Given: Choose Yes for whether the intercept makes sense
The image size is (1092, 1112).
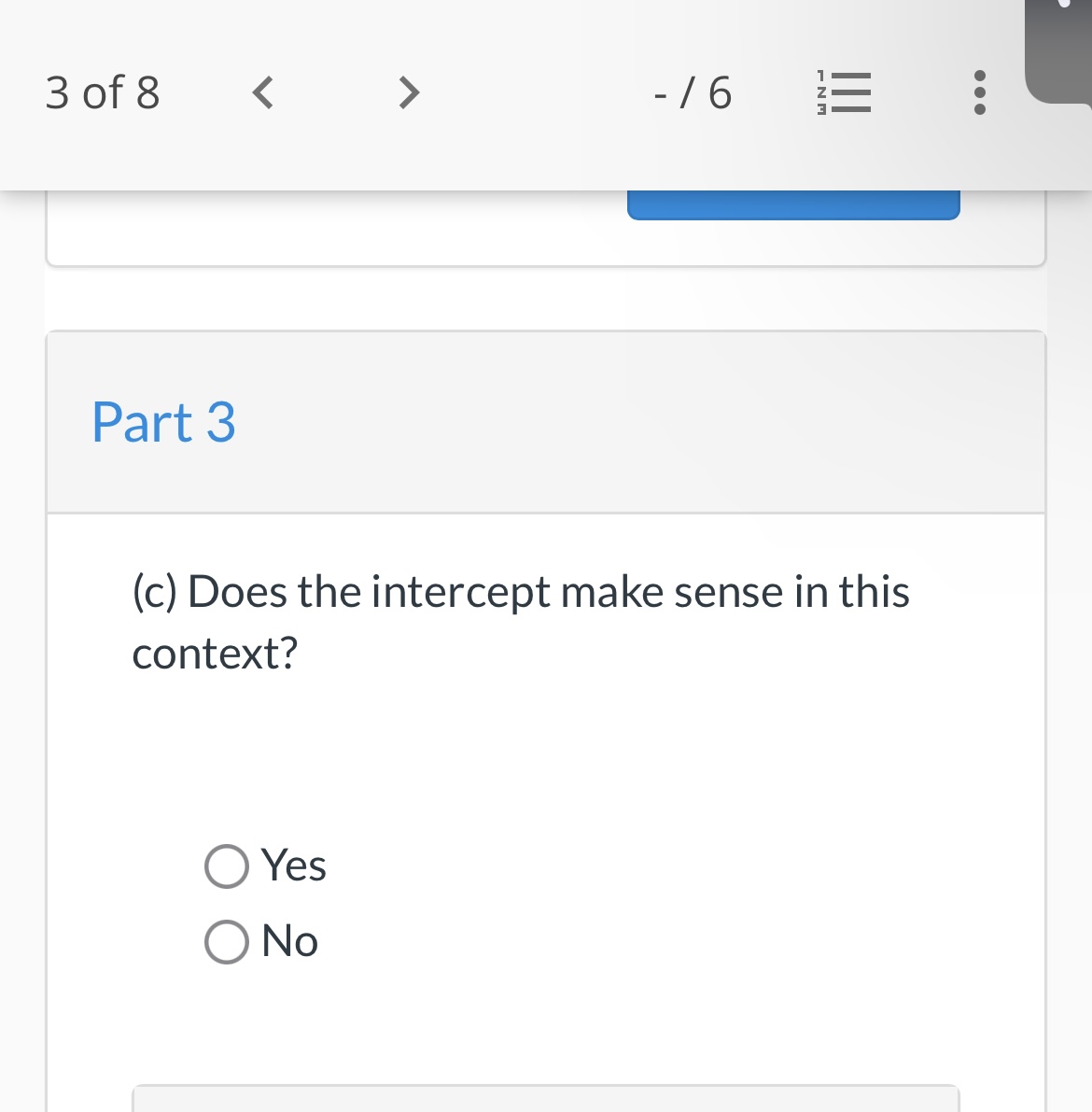Looking at the screenshot, I should pos(226,866).
